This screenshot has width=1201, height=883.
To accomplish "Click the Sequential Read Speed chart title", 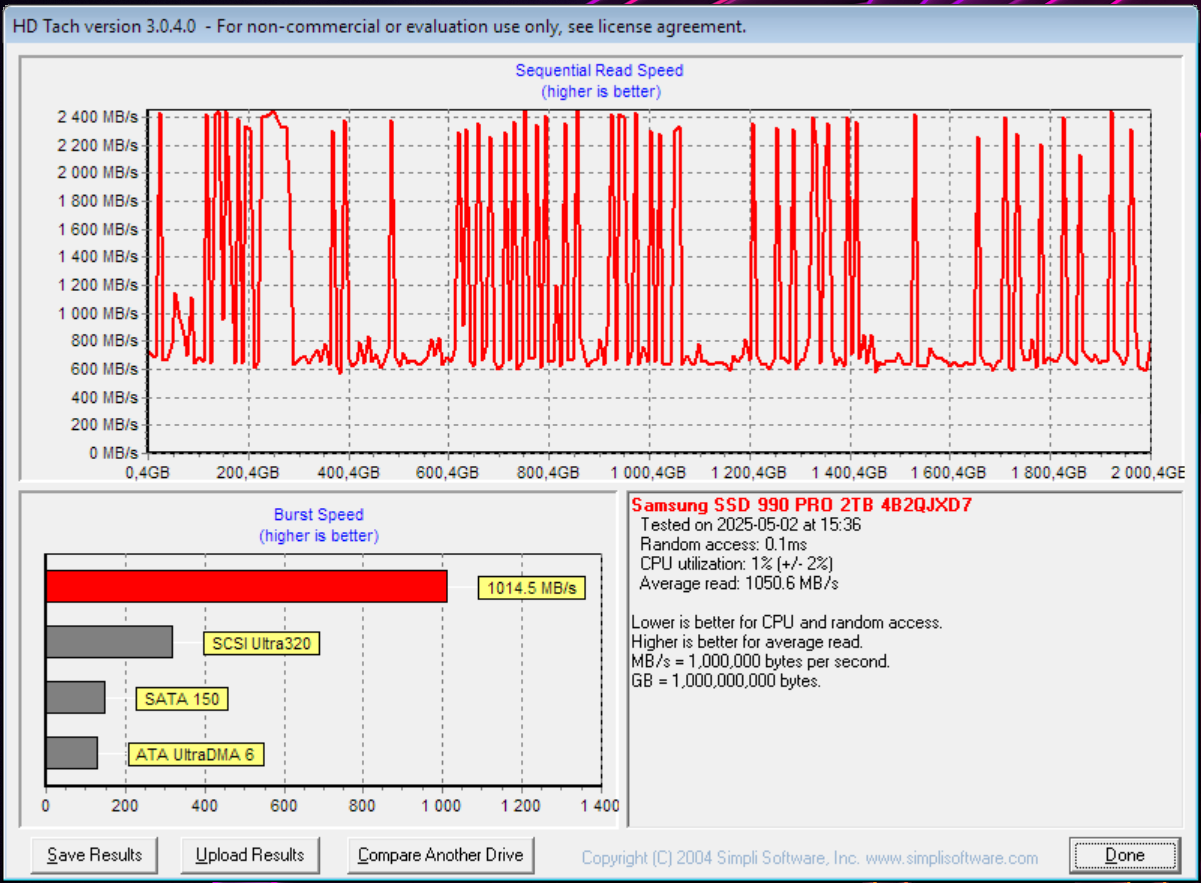I will tap(599, 71).
